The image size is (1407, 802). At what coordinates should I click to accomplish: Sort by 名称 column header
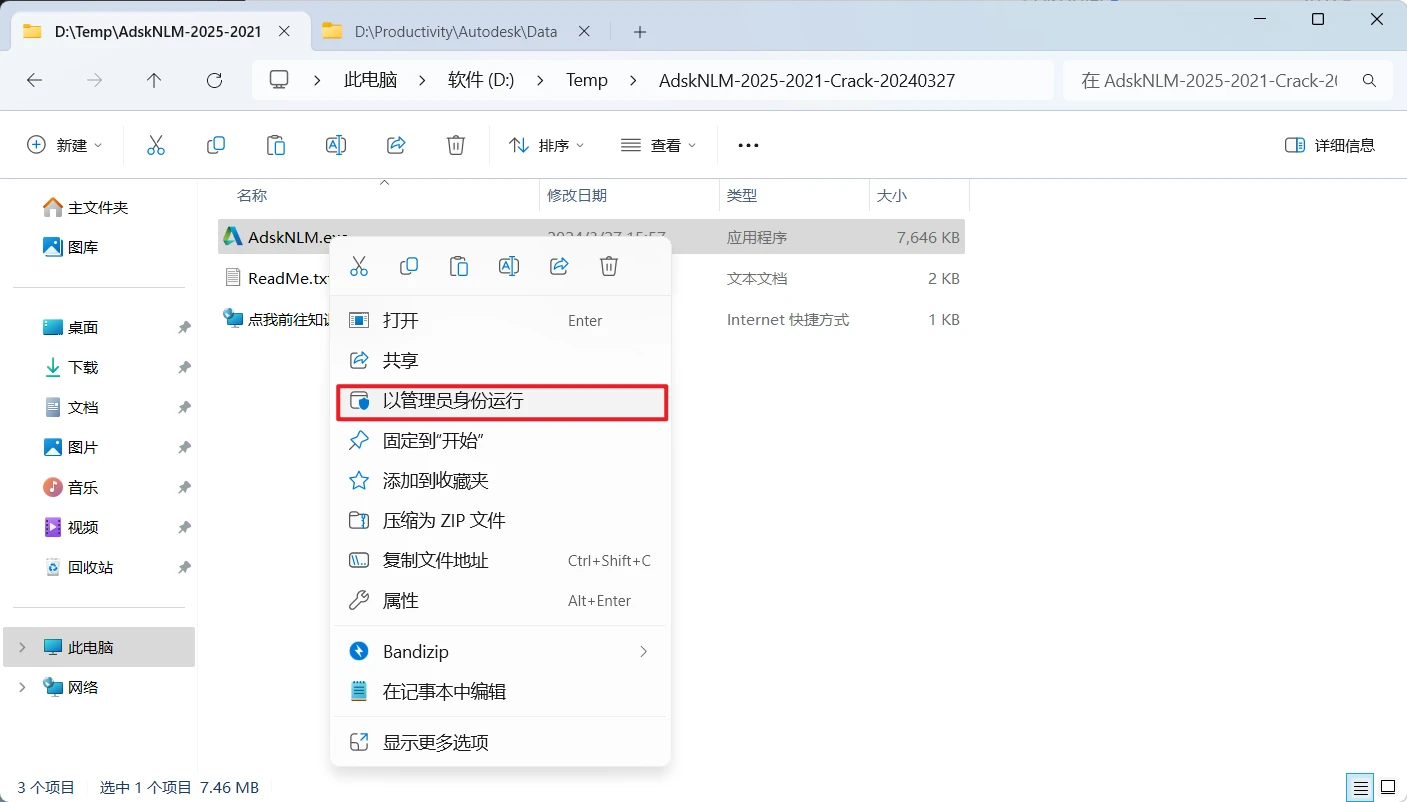click(x=252, y=196)
